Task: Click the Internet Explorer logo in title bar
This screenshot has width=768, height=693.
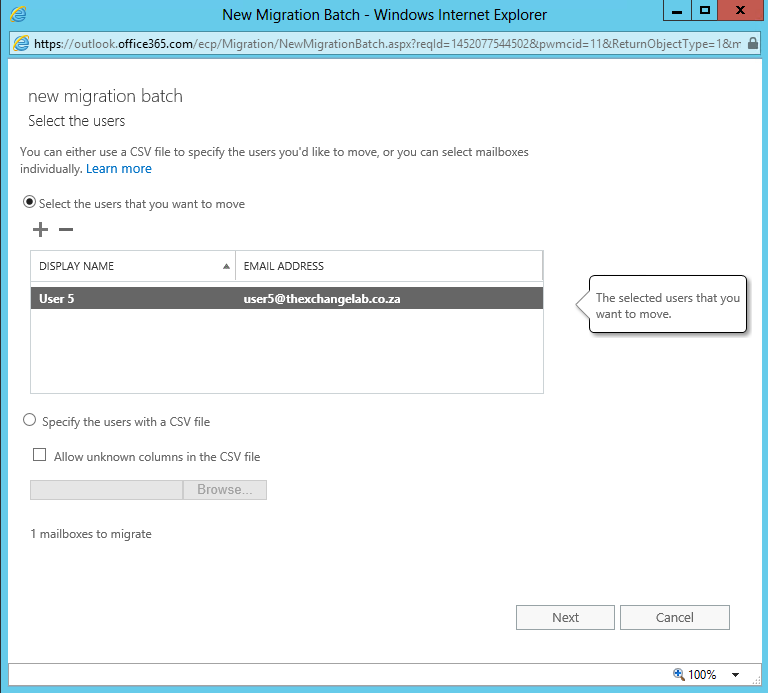Action: pyautogui.click(x=18, y=14)
